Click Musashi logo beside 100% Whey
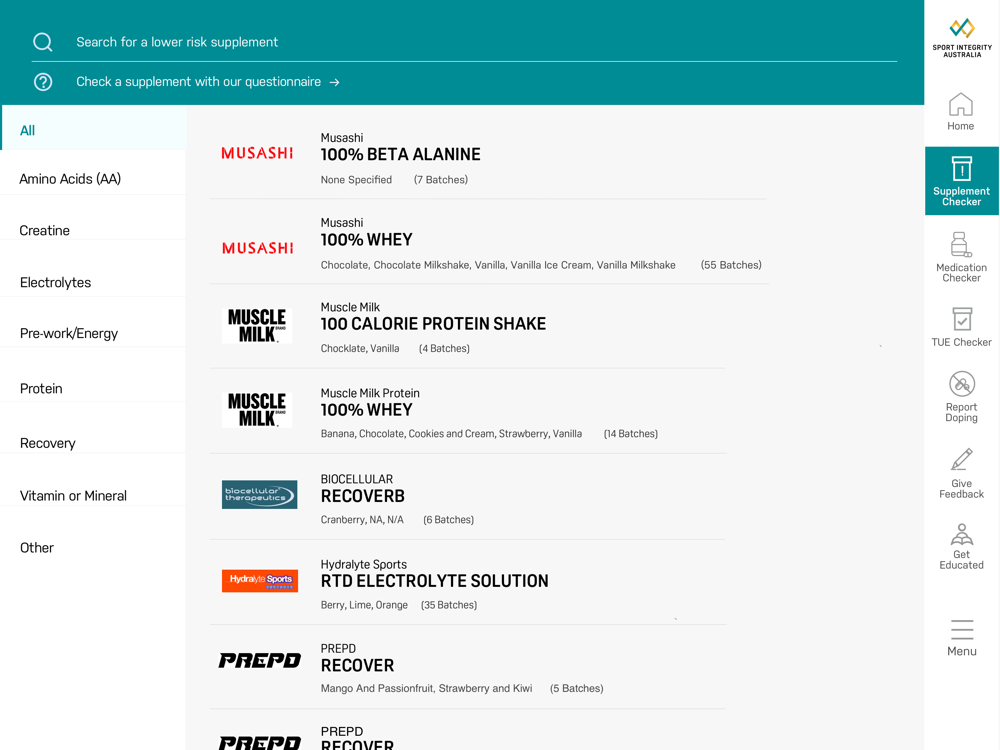The width and height of the screenshot is (1000, 750). click(x=258, y=248)
